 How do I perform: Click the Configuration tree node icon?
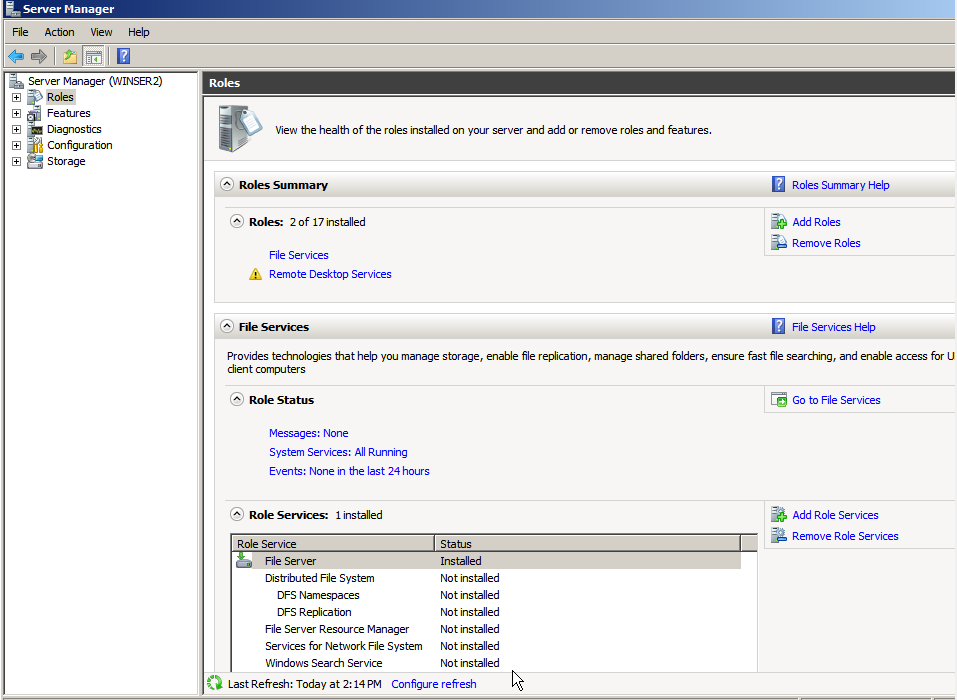35,145
